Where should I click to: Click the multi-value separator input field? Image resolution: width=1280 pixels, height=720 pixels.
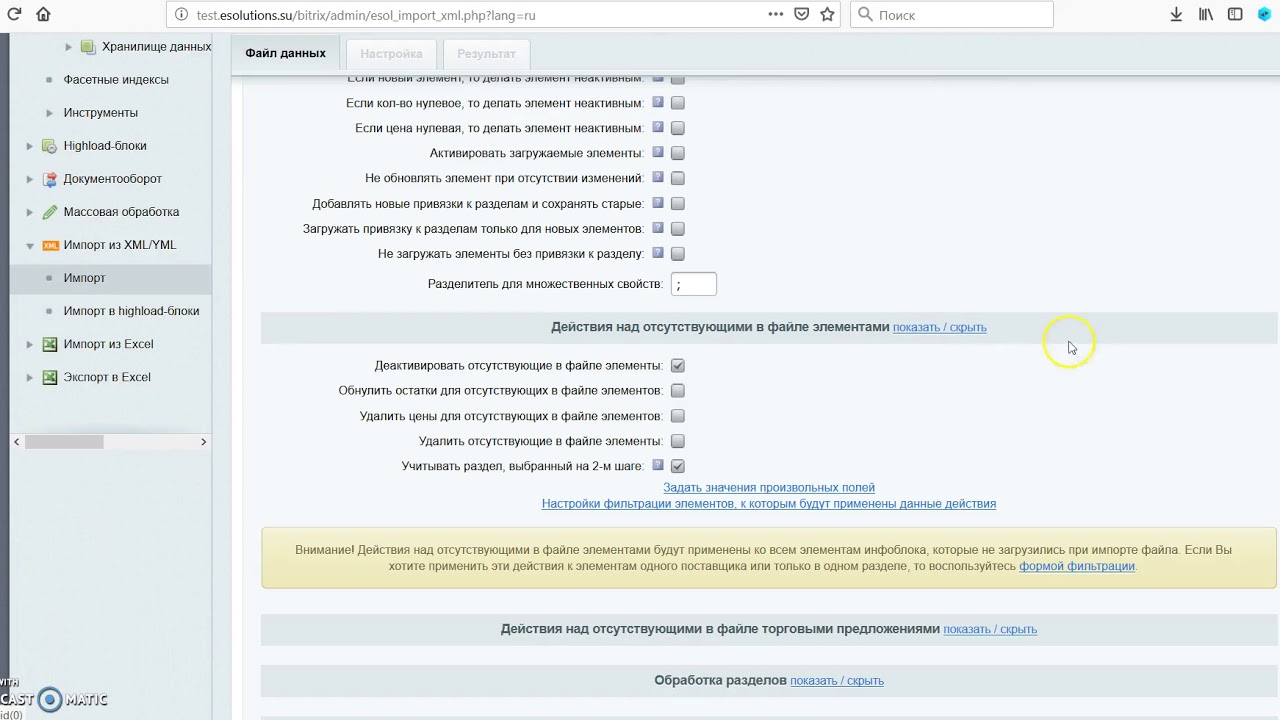[x=694, y=284]
